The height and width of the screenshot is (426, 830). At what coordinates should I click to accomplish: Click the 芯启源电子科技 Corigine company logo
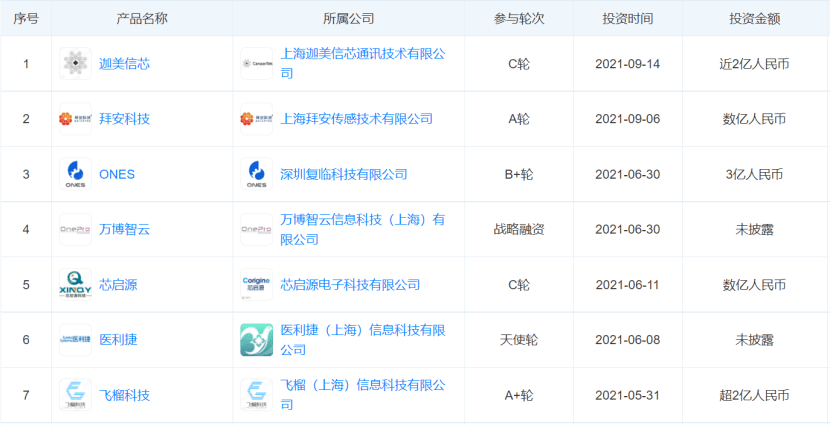[x=257, y=285]
